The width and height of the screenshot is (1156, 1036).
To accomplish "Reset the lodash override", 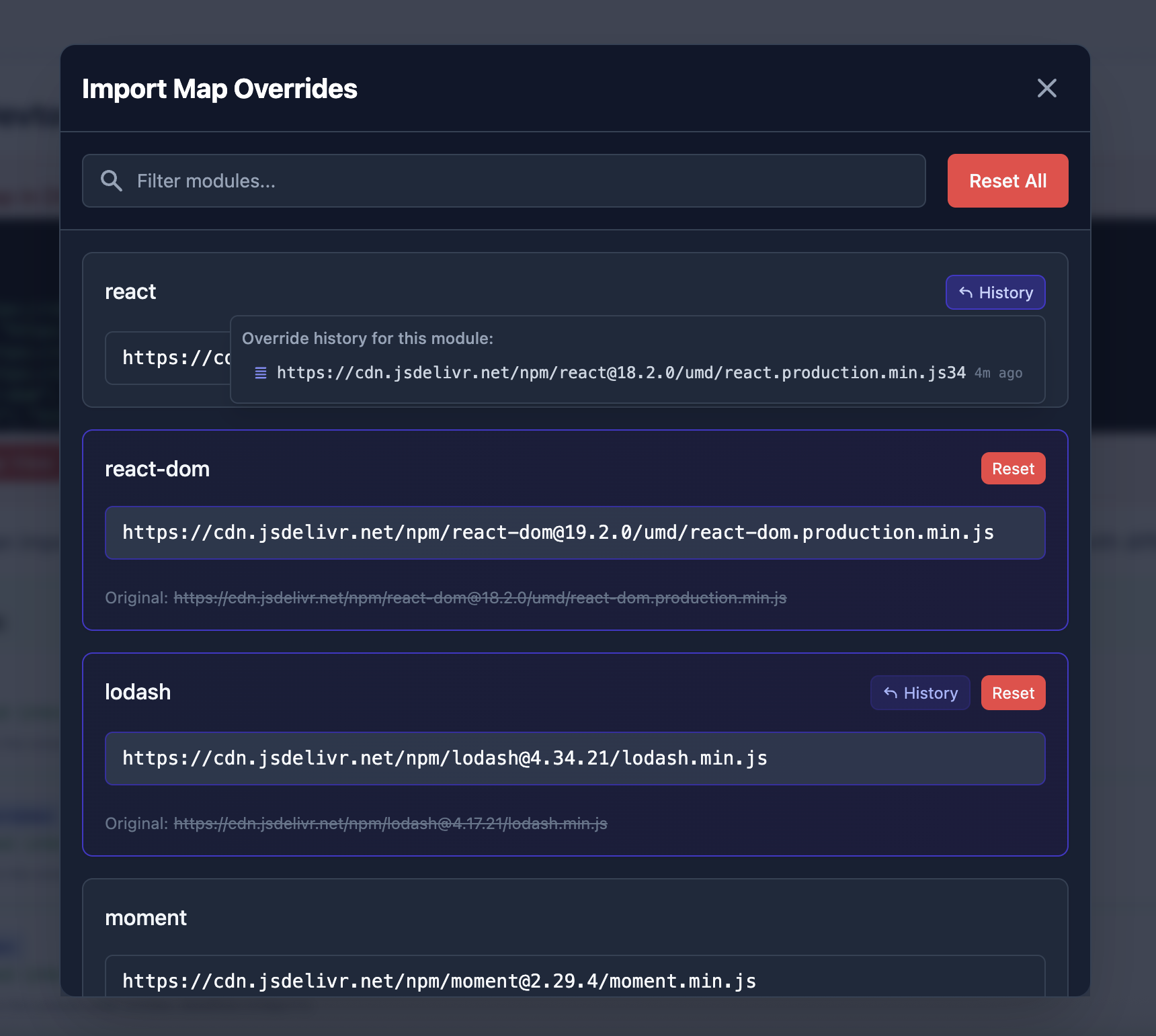I will click(x=1013, y=693).
